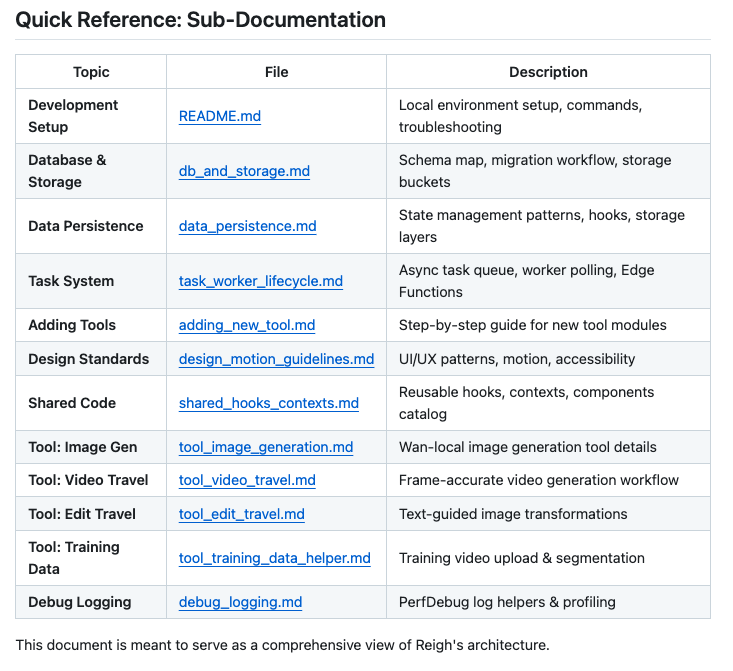Click the 'File' column header
This screenshot has width=733, height=671.
pos(276,72)
